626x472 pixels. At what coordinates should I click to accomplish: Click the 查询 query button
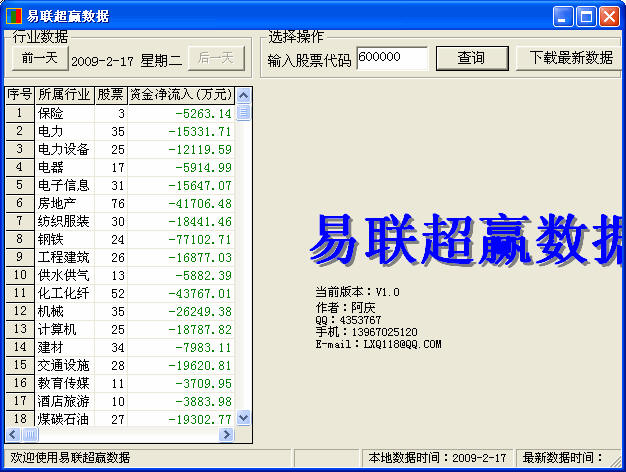pyautogui.click(x=472, y=58)
